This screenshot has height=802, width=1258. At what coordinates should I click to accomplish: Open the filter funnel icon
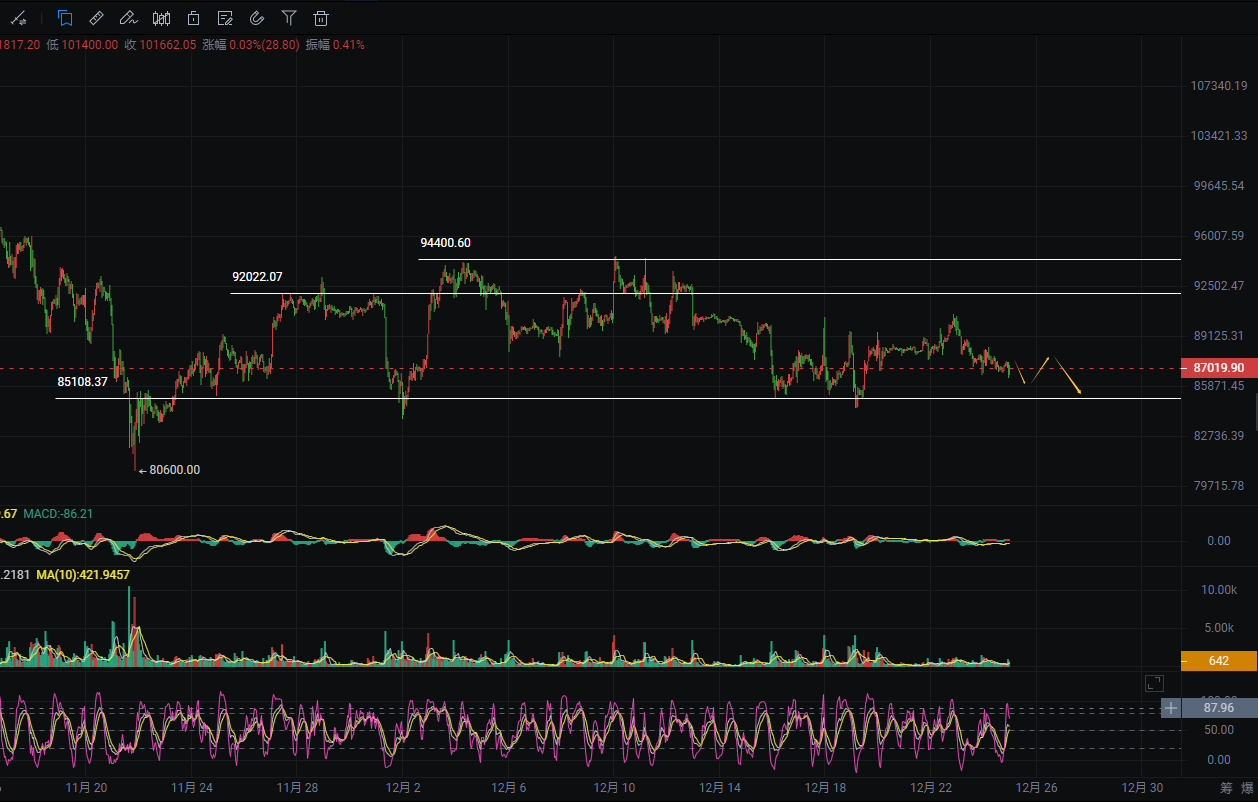[289, 18]
